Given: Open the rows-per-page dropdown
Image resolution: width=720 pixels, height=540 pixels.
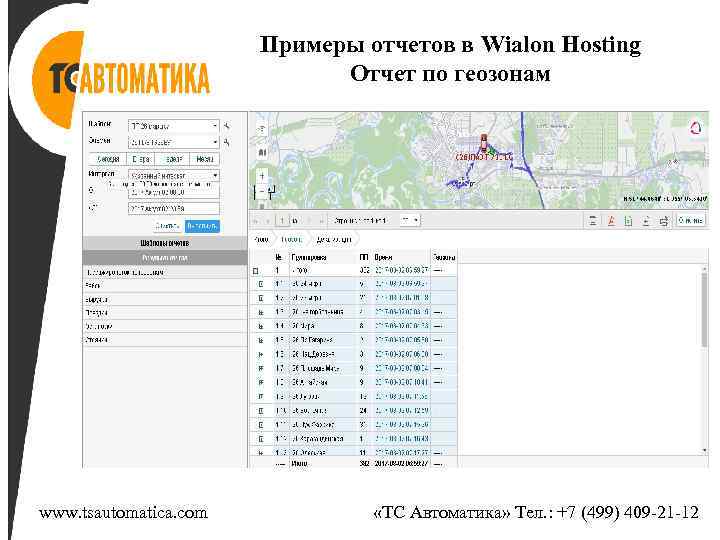Looking at the screenshot, I should click(x=410, y=220).
